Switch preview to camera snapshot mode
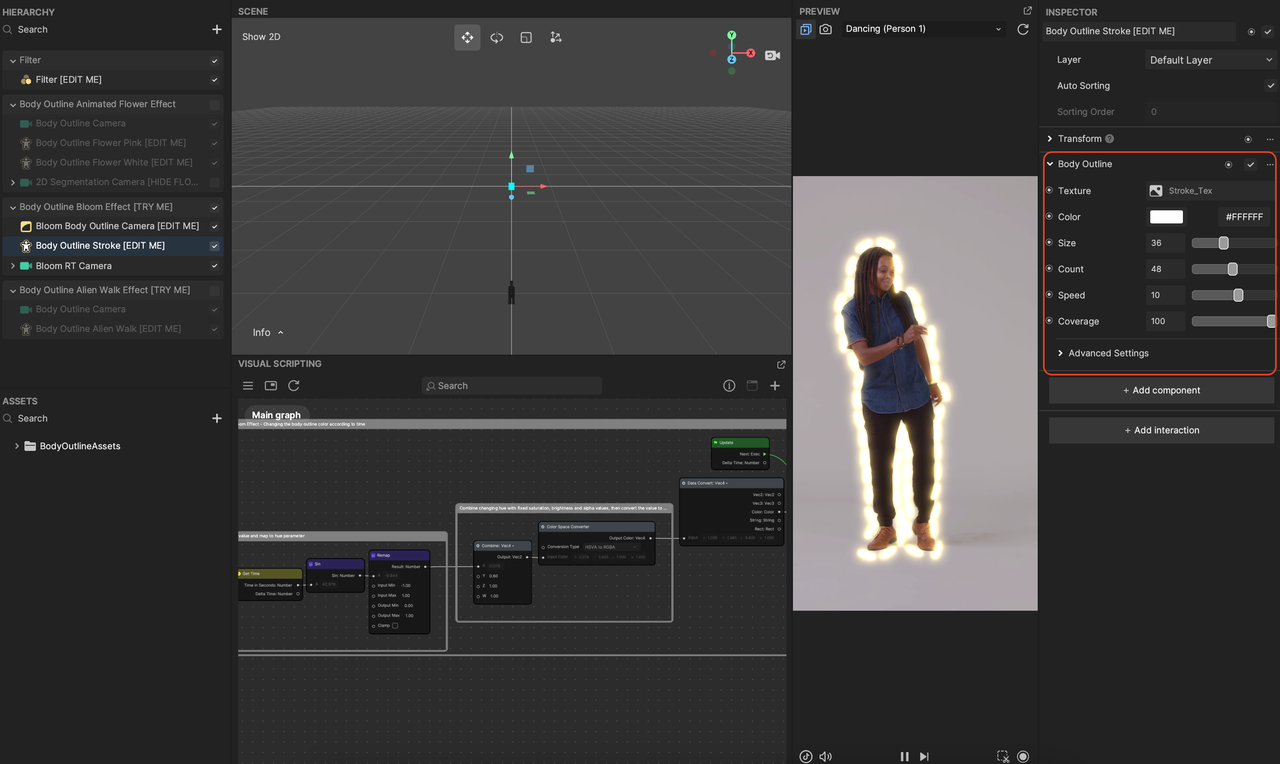This screenshot has height=764, width=1280. coord(825,30)
